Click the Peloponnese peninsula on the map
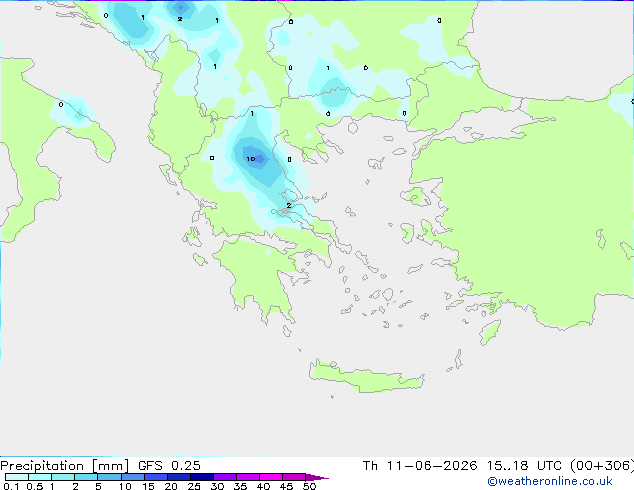 coord(259,279)
